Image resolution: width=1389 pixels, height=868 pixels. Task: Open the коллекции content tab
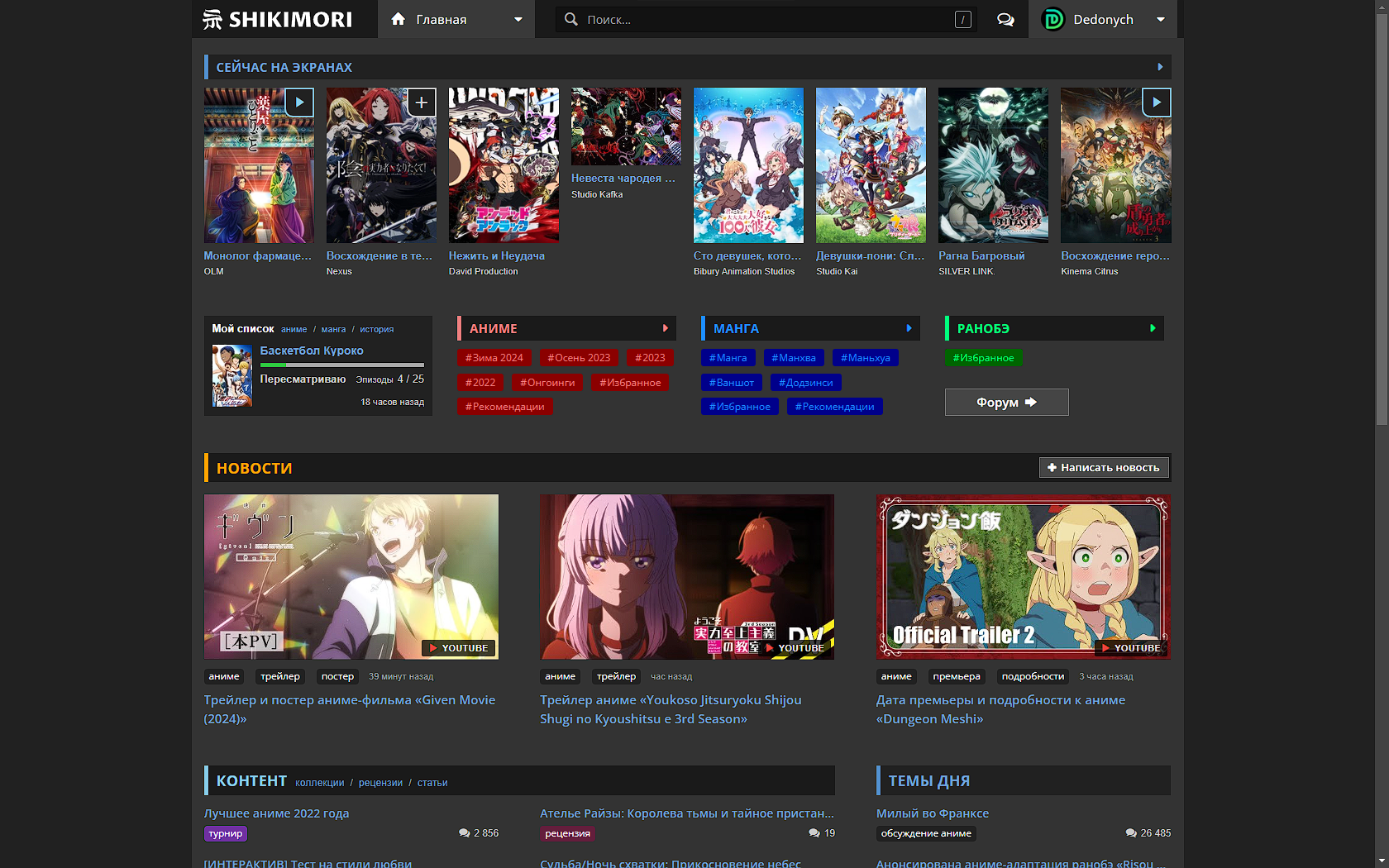coord(319,783)
